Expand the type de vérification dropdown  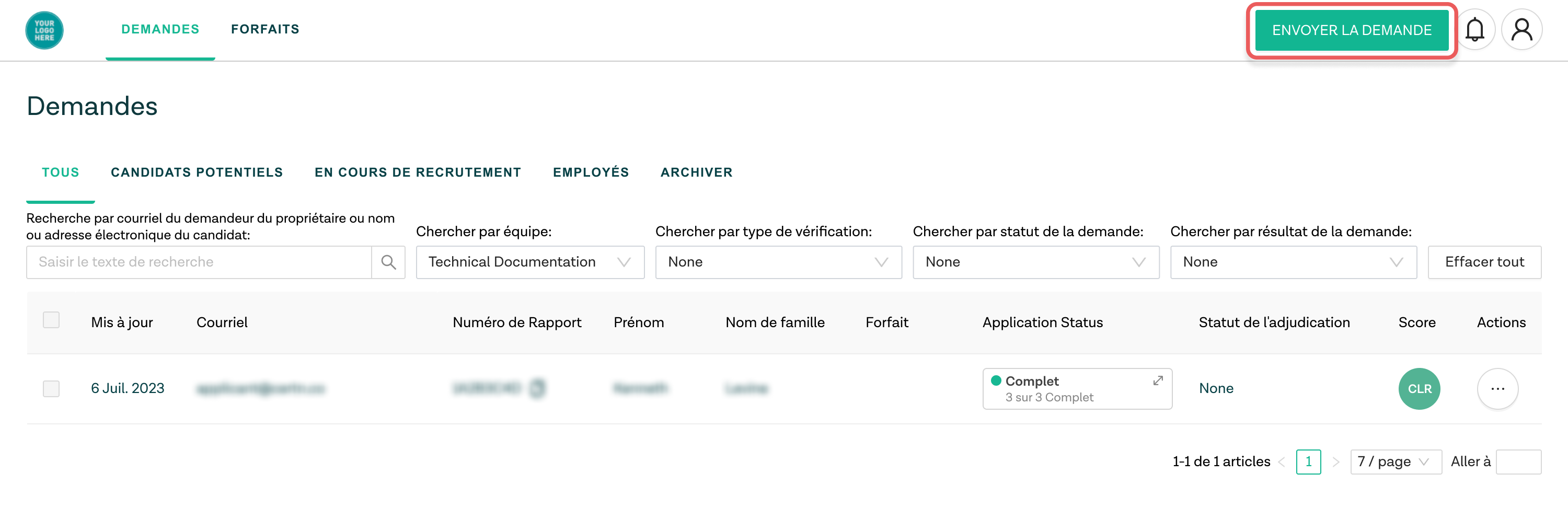[x=778, y=262]
